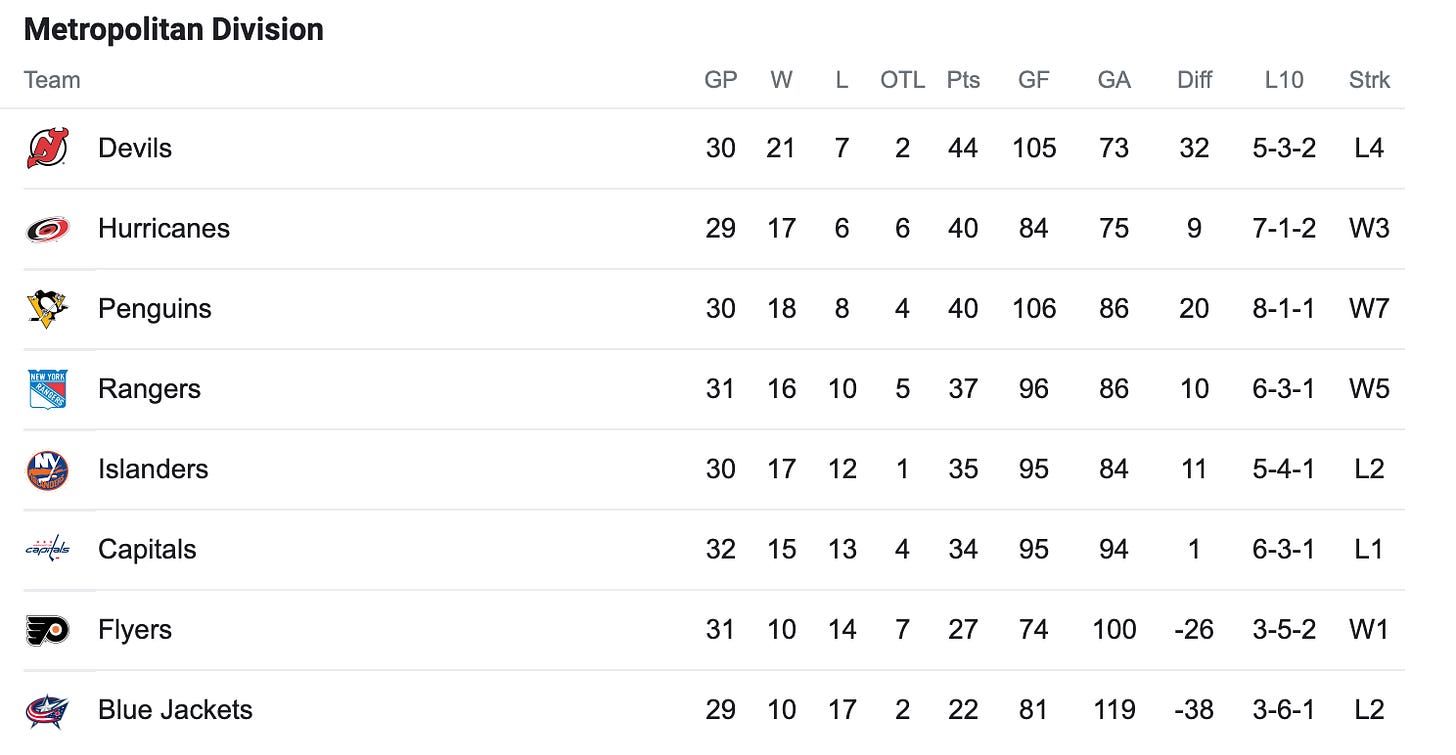
Task: Click the Pts column header
Action: tap(963, 80)
